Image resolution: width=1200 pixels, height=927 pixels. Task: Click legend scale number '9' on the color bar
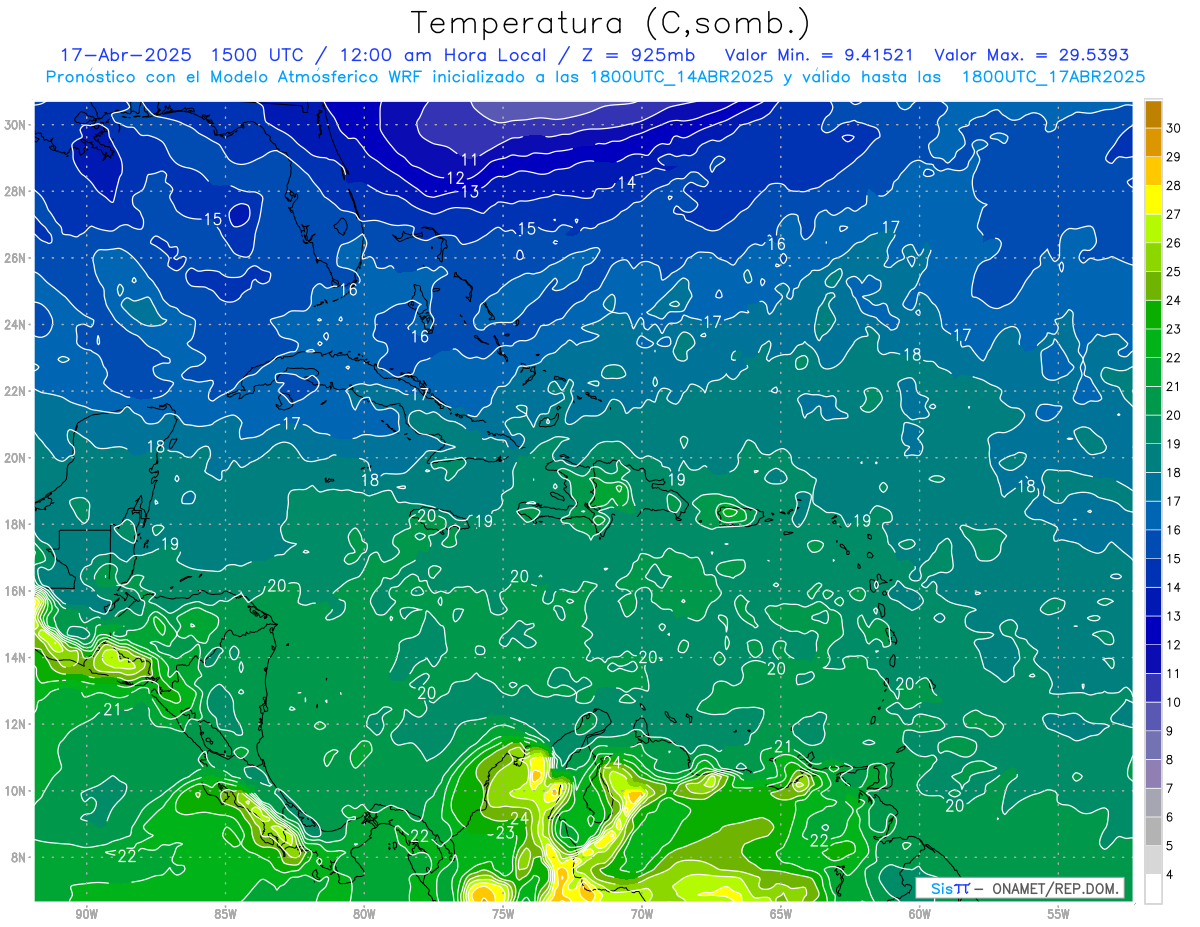pyautogui.click(x=1170, y=730)
